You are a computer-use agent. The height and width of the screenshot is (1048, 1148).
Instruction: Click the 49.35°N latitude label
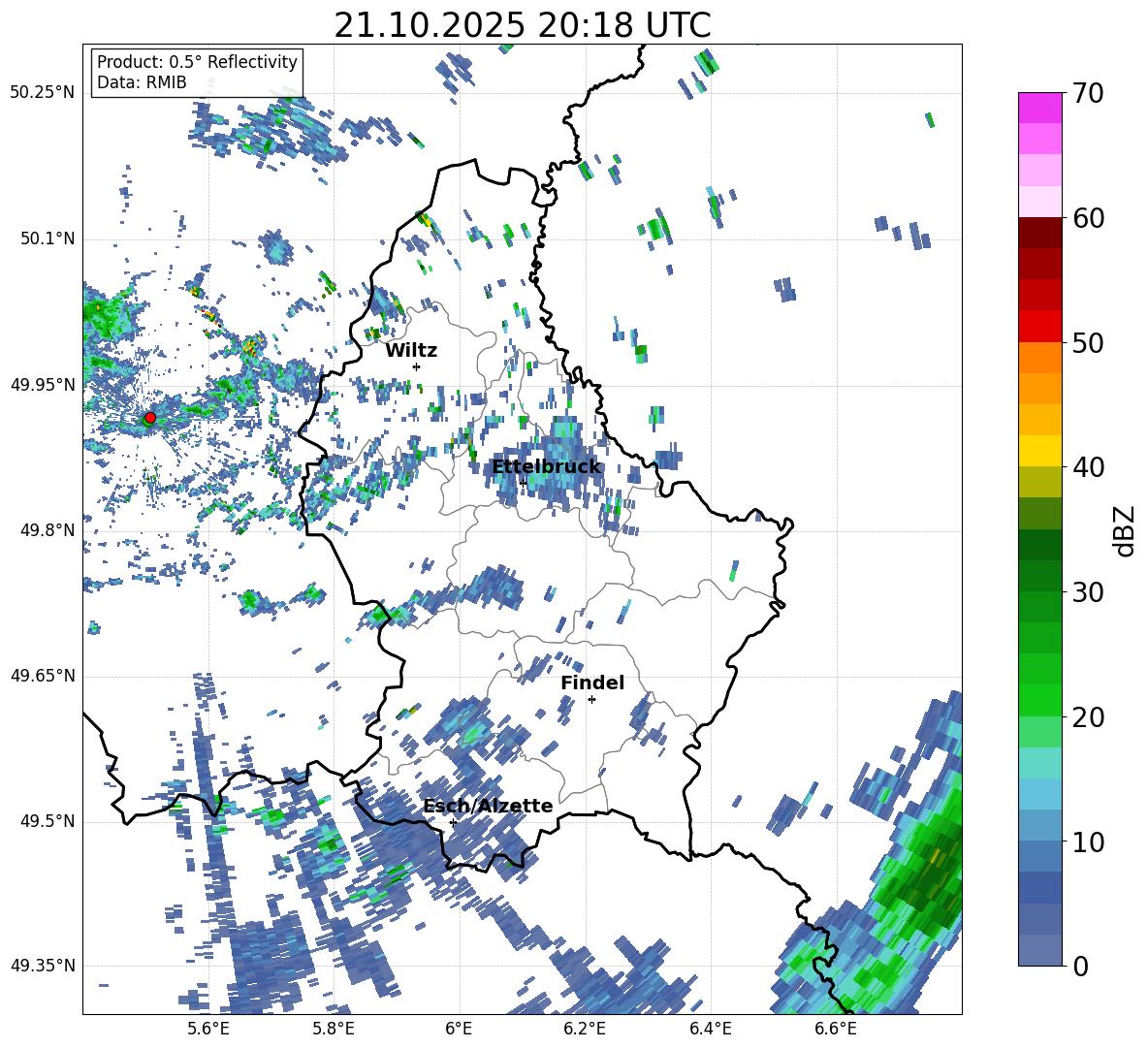43,966
